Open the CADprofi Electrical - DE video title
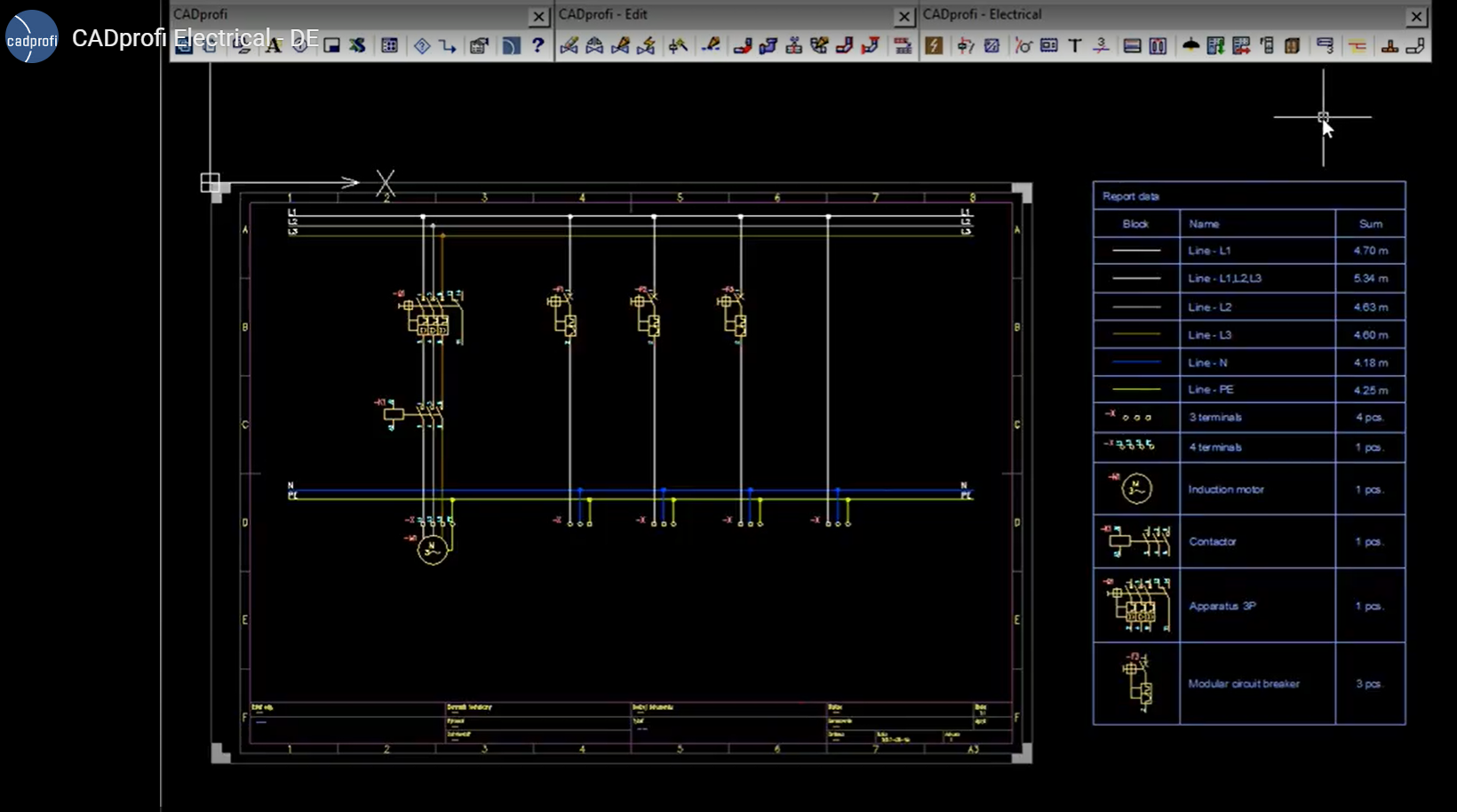1457x812 pixels. pos(195,38)
